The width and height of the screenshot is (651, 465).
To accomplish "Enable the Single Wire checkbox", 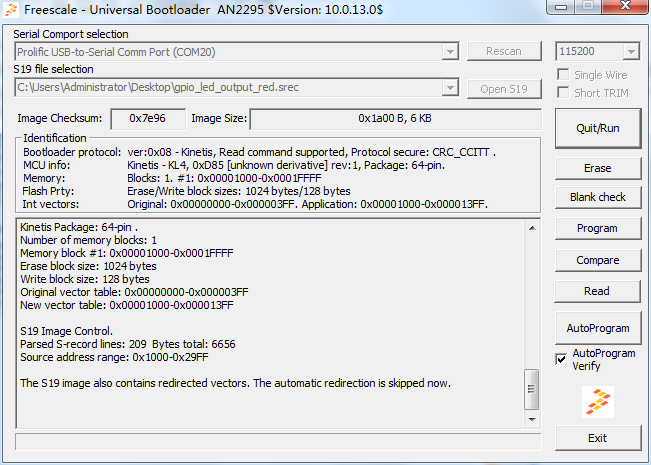I will coord(564,75).
